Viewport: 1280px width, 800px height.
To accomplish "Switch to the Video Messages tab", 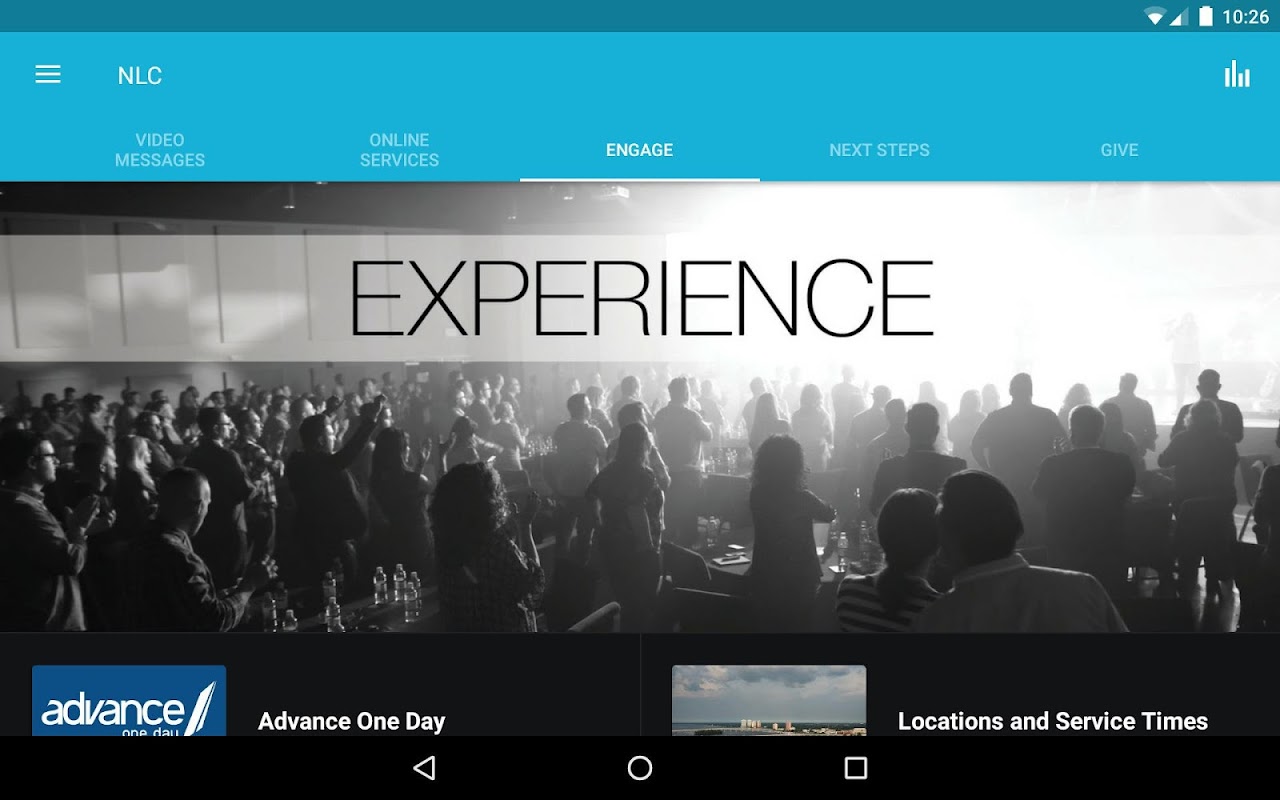I will click(160, 150).
